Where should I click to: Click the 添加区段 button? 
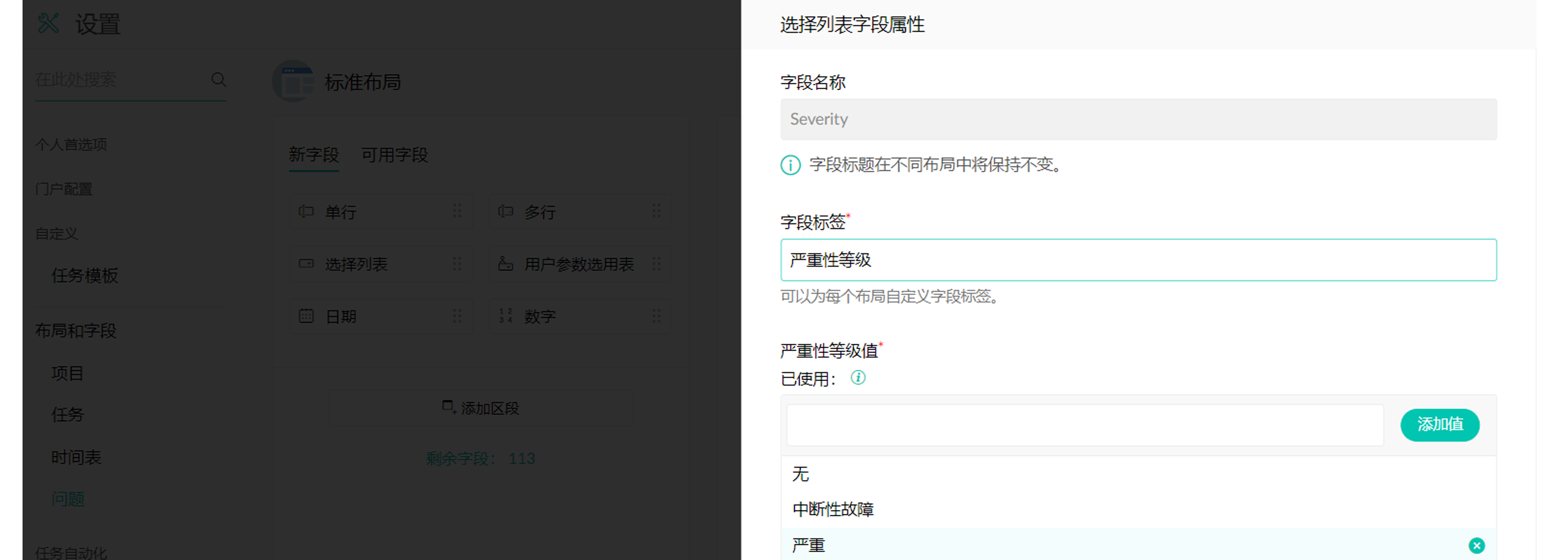[x=480, y=407]
